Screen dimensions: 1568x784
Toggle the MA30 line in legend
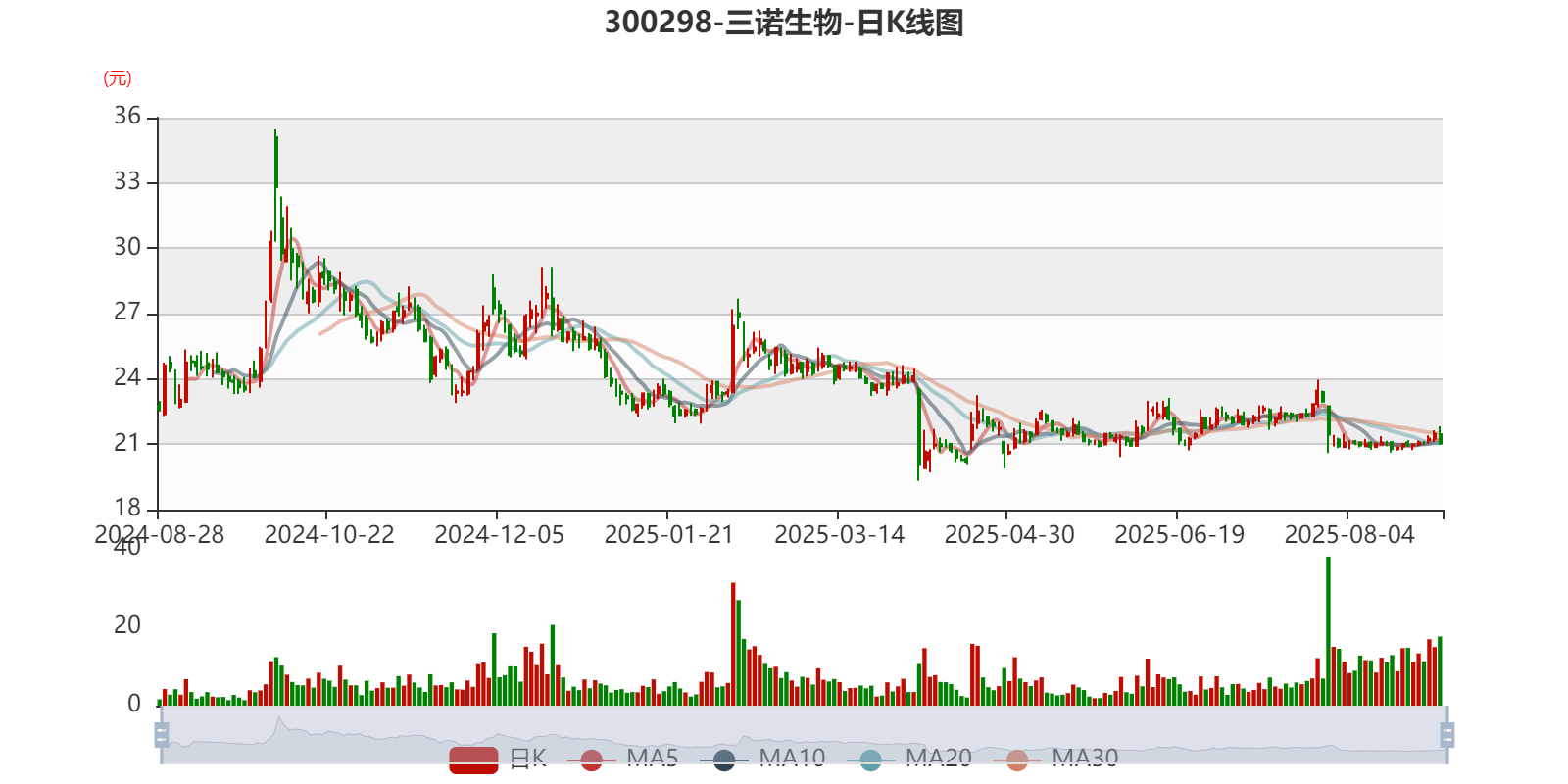click(1055, 759)
